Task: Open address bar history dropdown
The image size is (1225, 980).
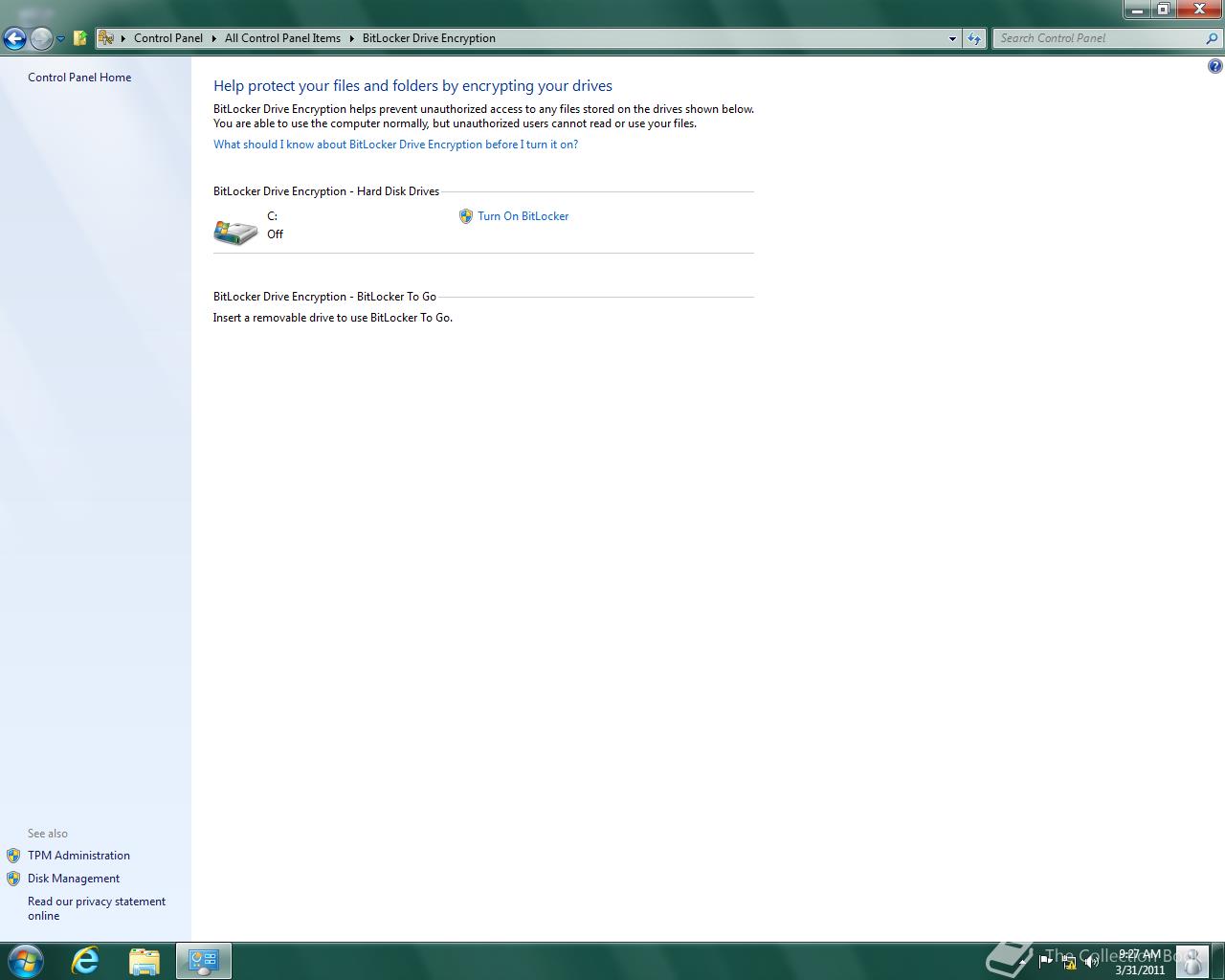Action: coord(952,39)
